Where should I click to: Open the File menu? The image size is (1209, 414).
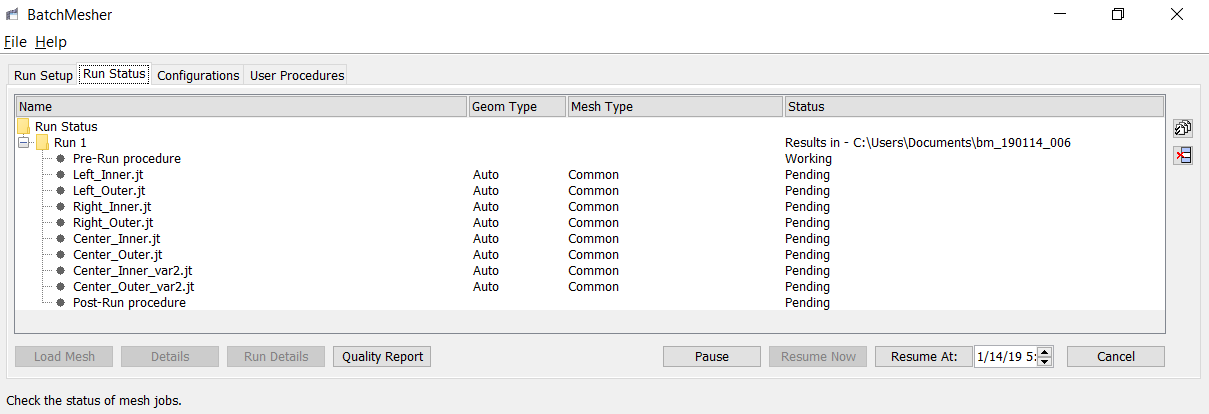(x=14, y=42)
